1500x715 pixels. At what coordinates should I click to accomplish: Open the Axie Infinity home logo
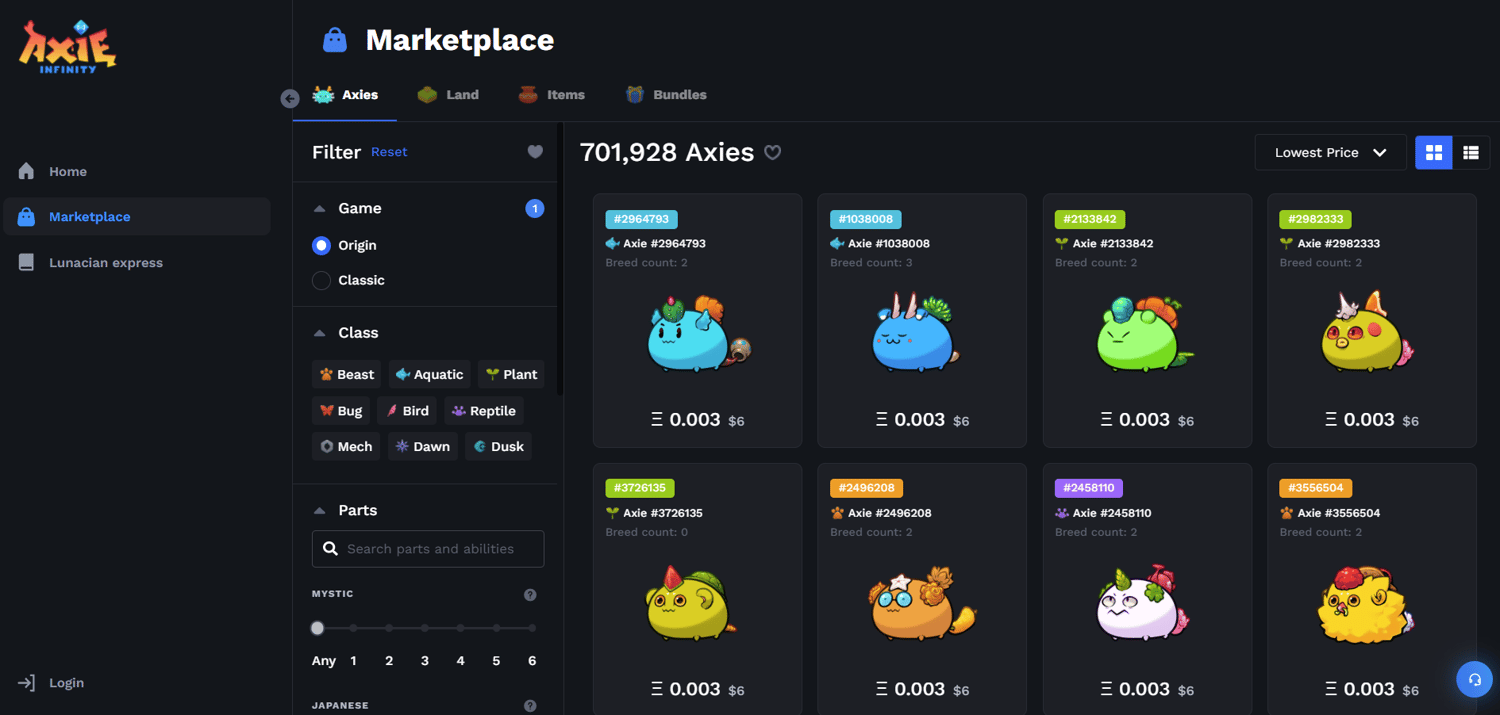click(66, 44)
